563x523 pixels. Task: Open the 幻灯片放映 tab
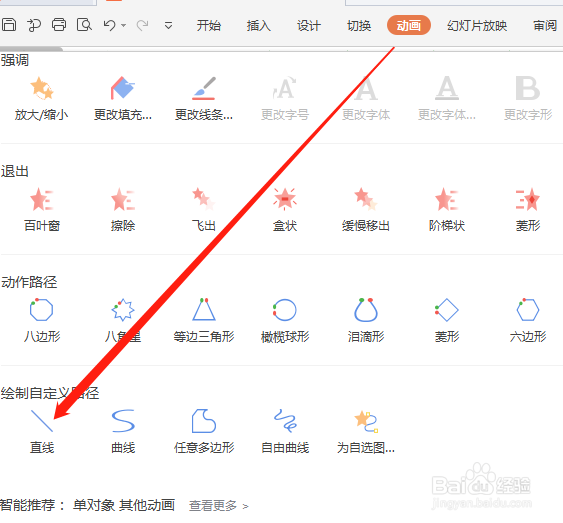point(477,25)
